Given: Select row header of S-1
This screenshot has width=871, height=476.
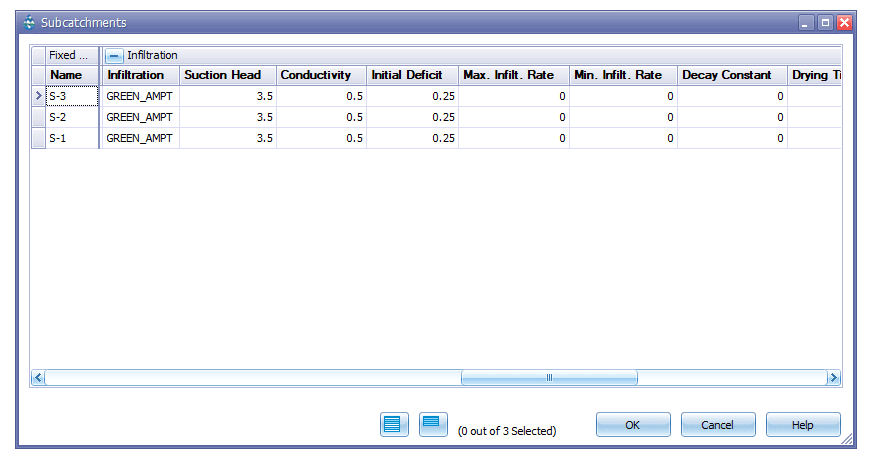Looking at the screenshot, I should click(38, 138).
